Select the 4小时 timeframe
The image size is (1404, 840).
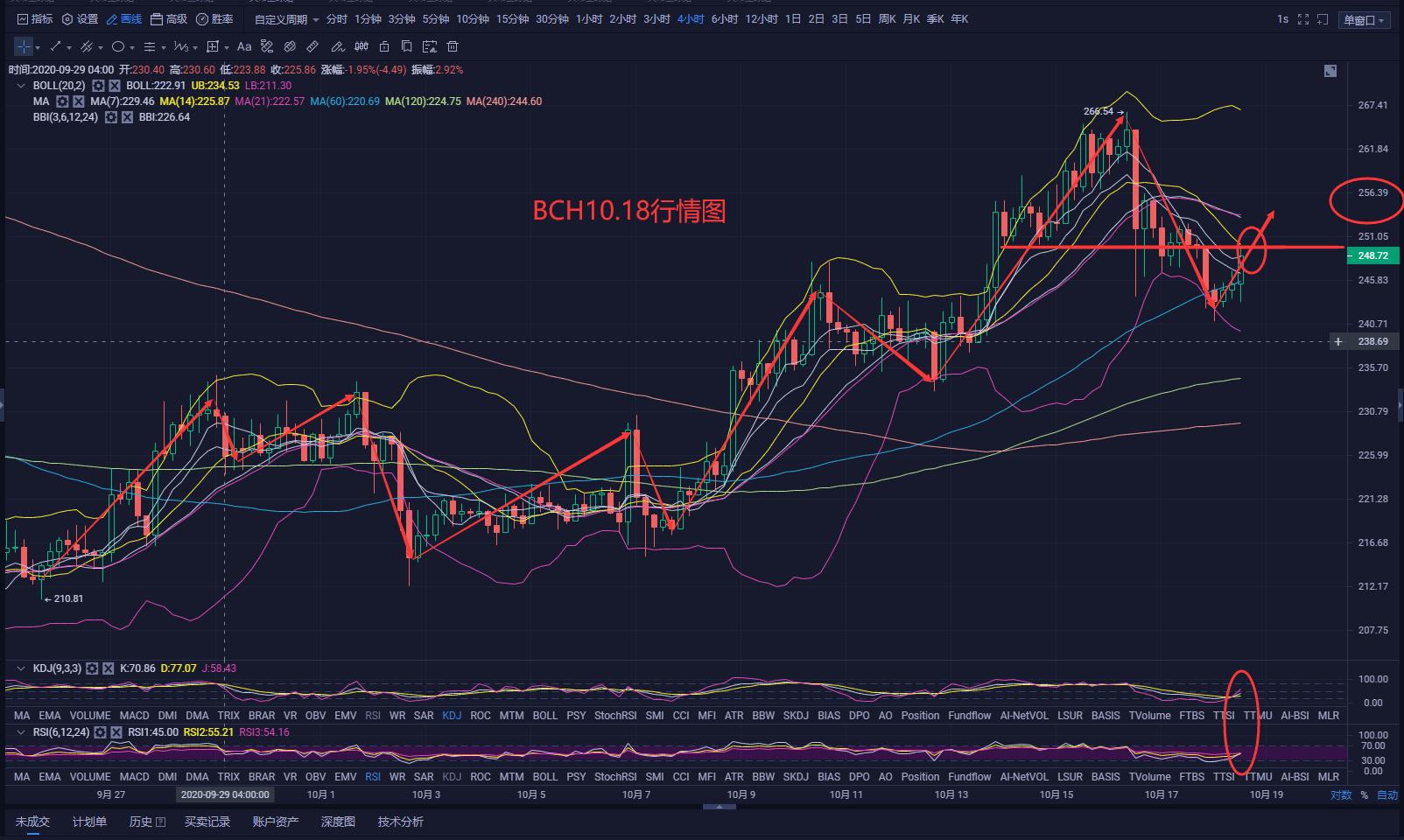pyautogui.click(x=691, y=19)
